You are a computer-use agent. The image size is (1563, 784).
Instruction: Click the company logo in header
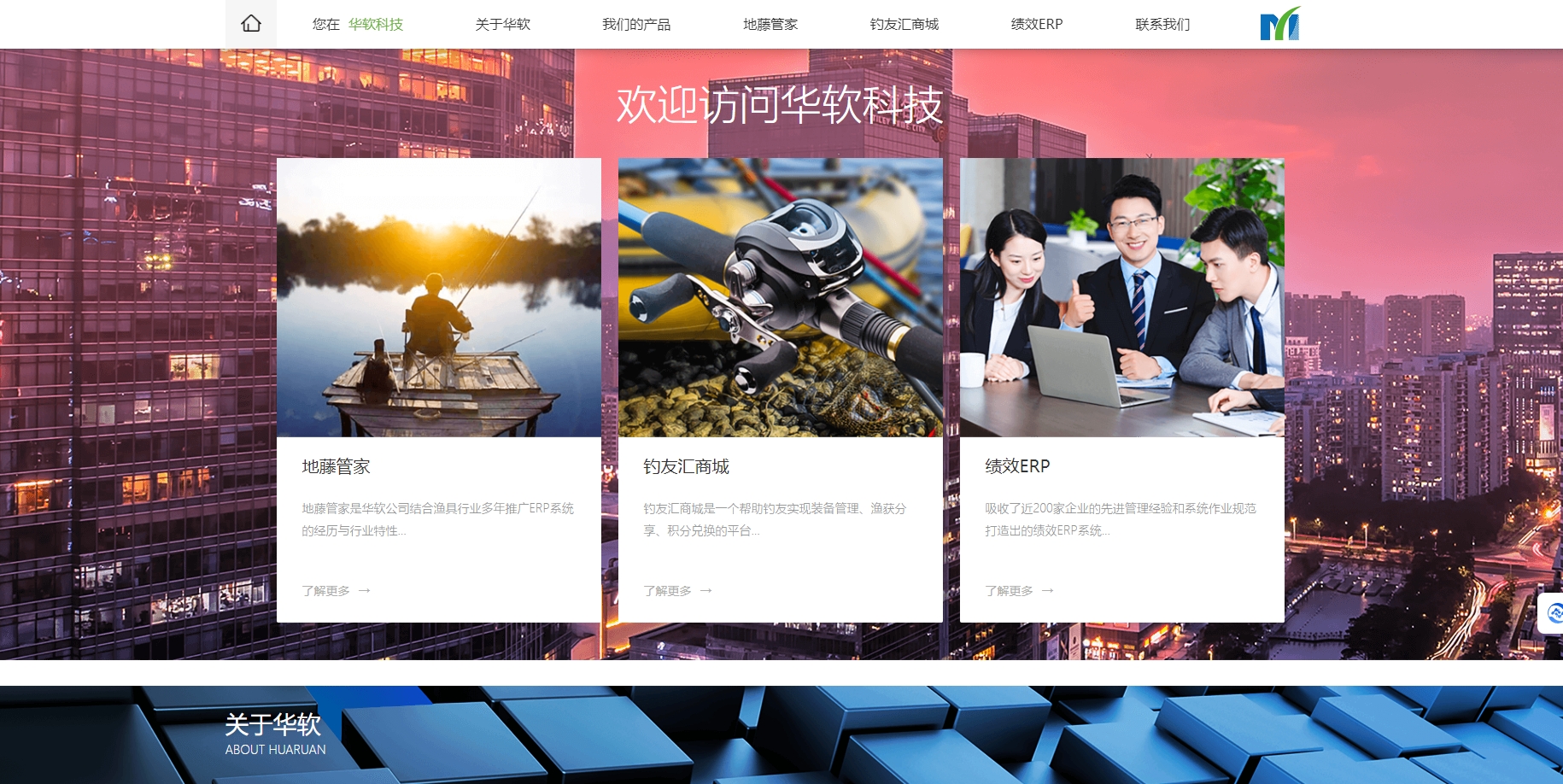[x=1280, y=24]
